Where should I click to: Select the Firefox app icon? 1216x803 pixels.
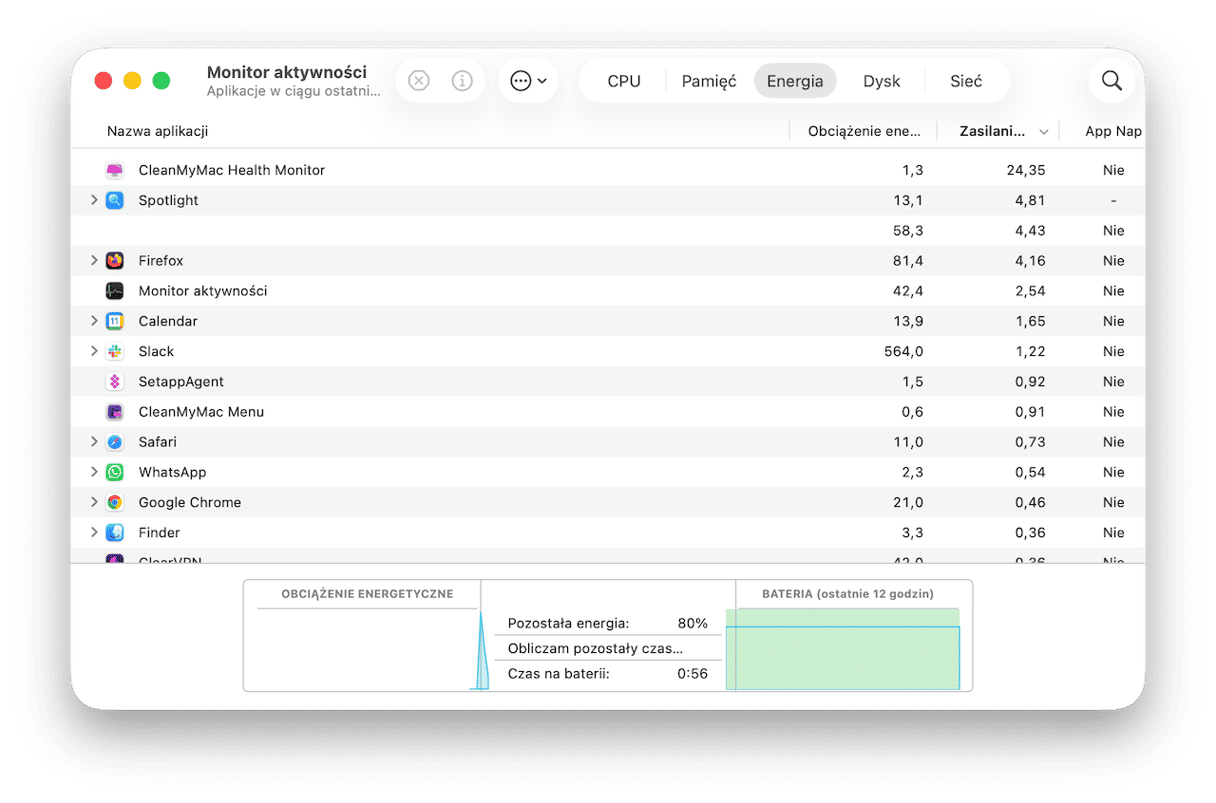115,260
